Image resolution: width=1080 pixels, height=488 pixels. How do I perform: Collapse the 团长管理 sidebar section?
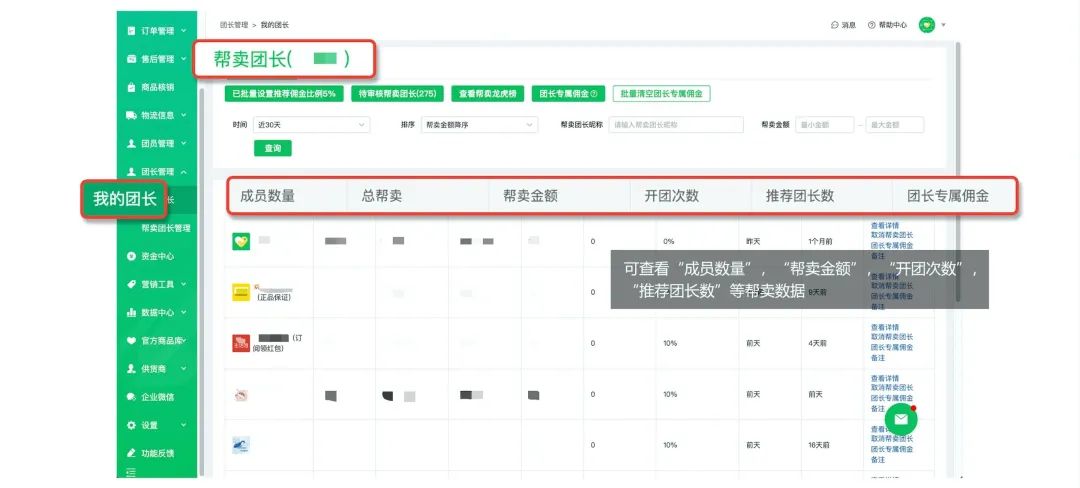(x=184, y=172)
